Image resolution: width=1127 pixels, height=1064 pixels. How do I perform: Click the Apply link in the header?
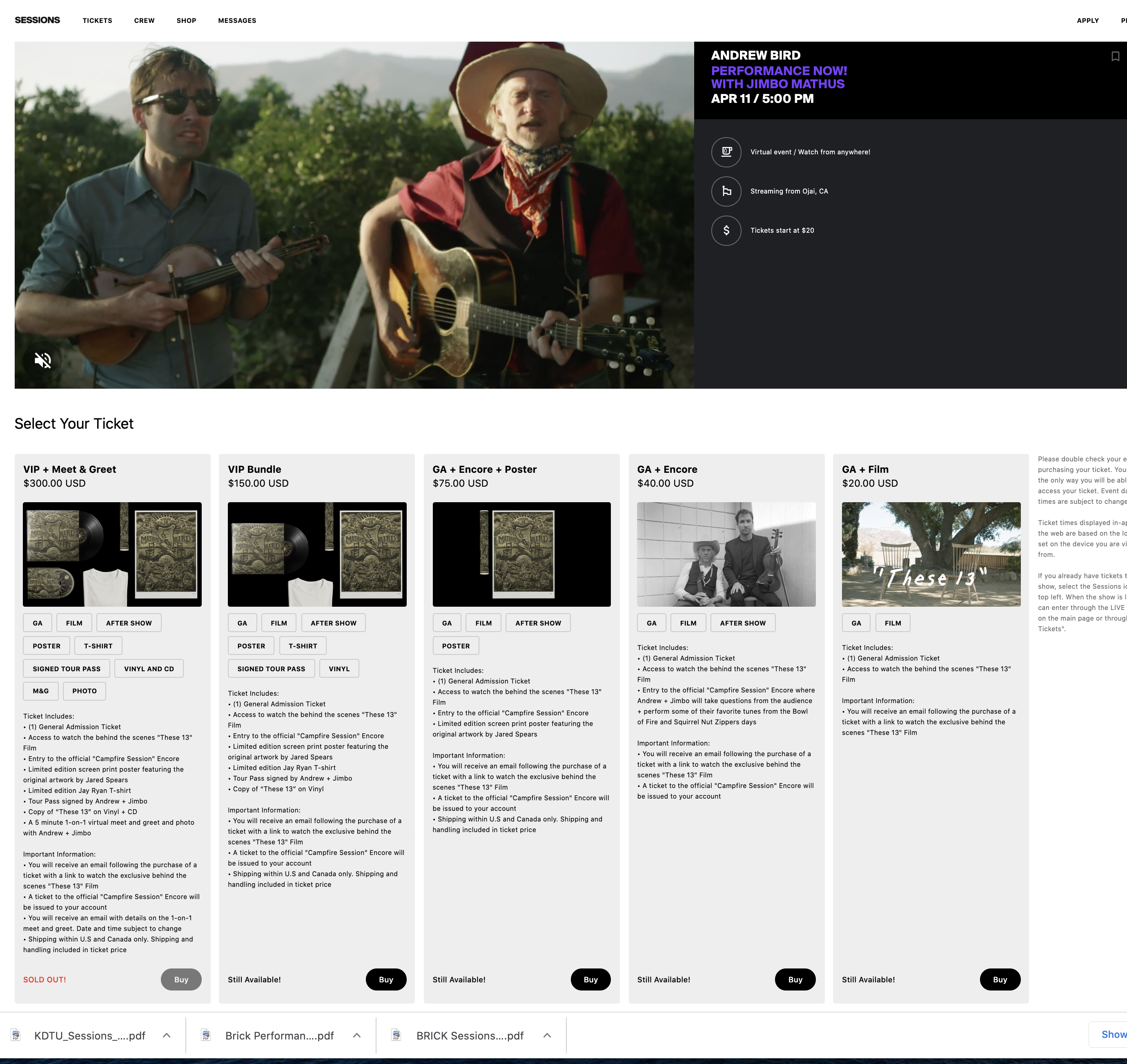click(x=1087, y=20)
